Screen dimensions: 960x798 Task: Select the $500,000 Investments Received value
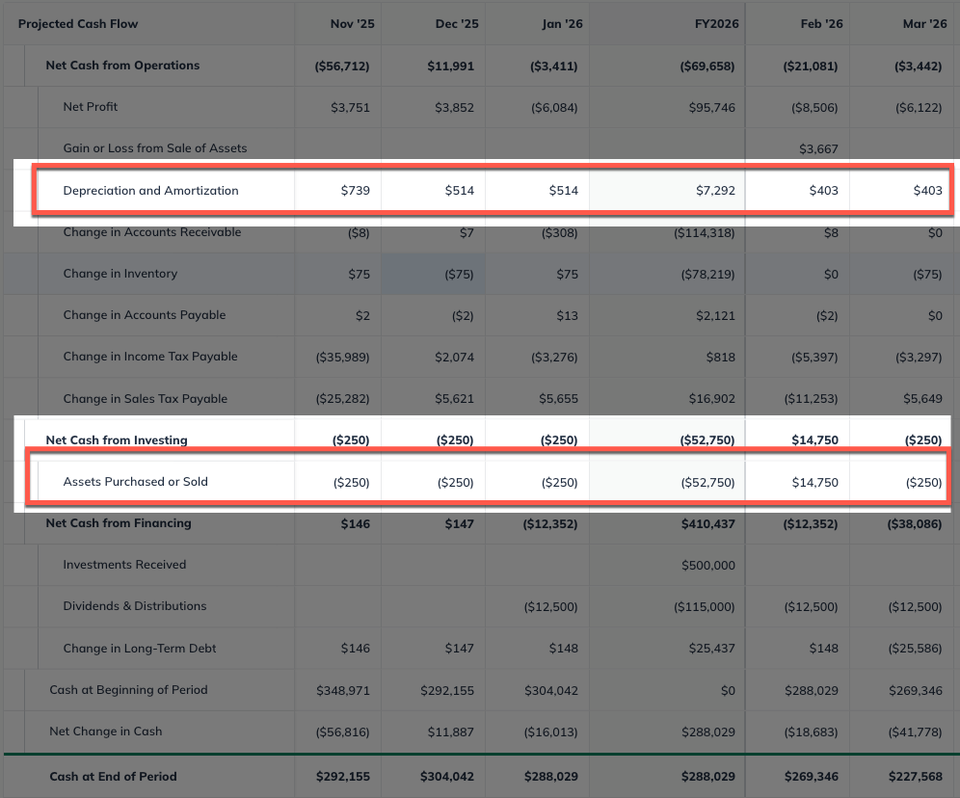(708, 565)
